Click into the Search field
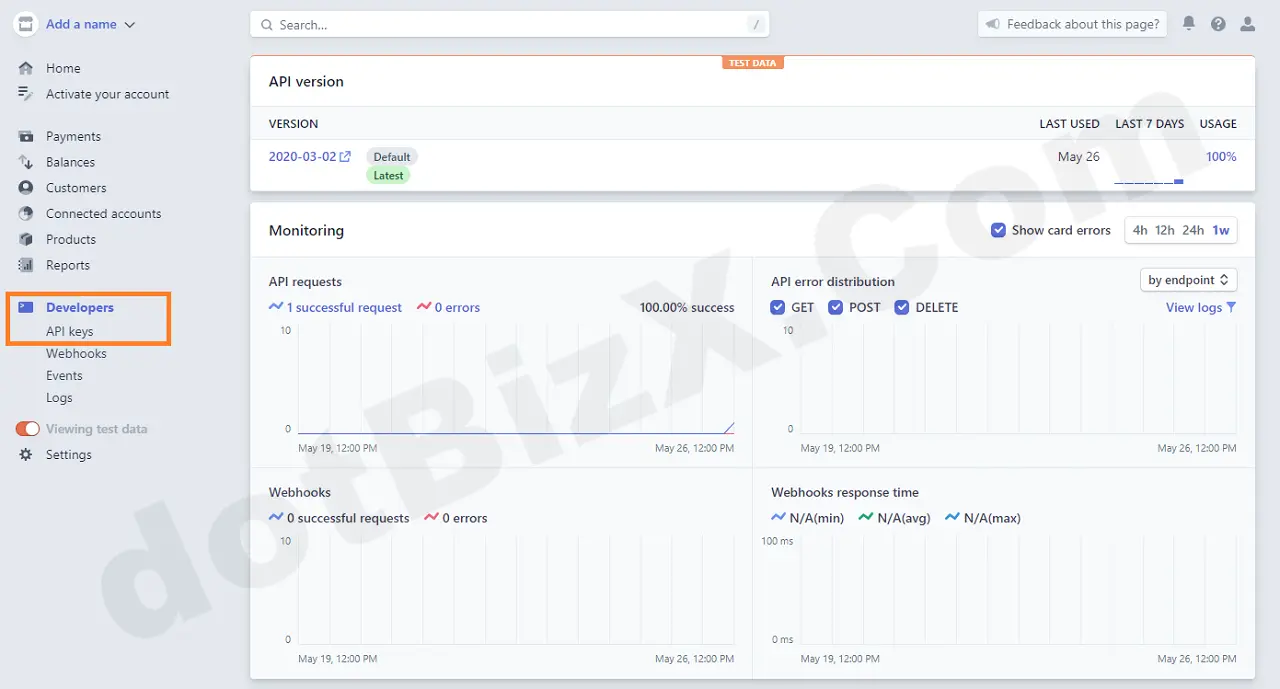1280x689 pixels. point(510,25)
